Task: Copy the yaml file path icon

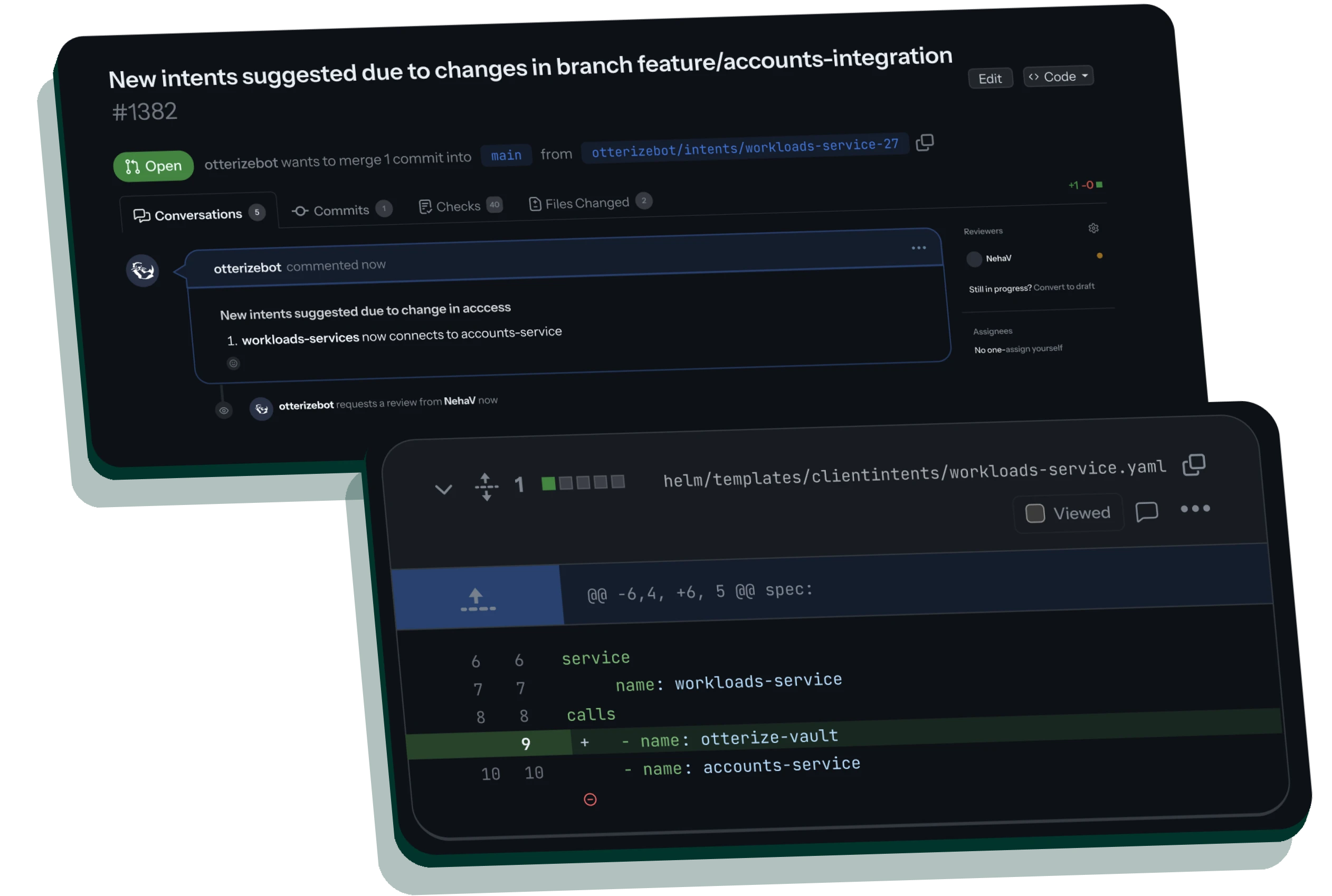Action: 1194,465
